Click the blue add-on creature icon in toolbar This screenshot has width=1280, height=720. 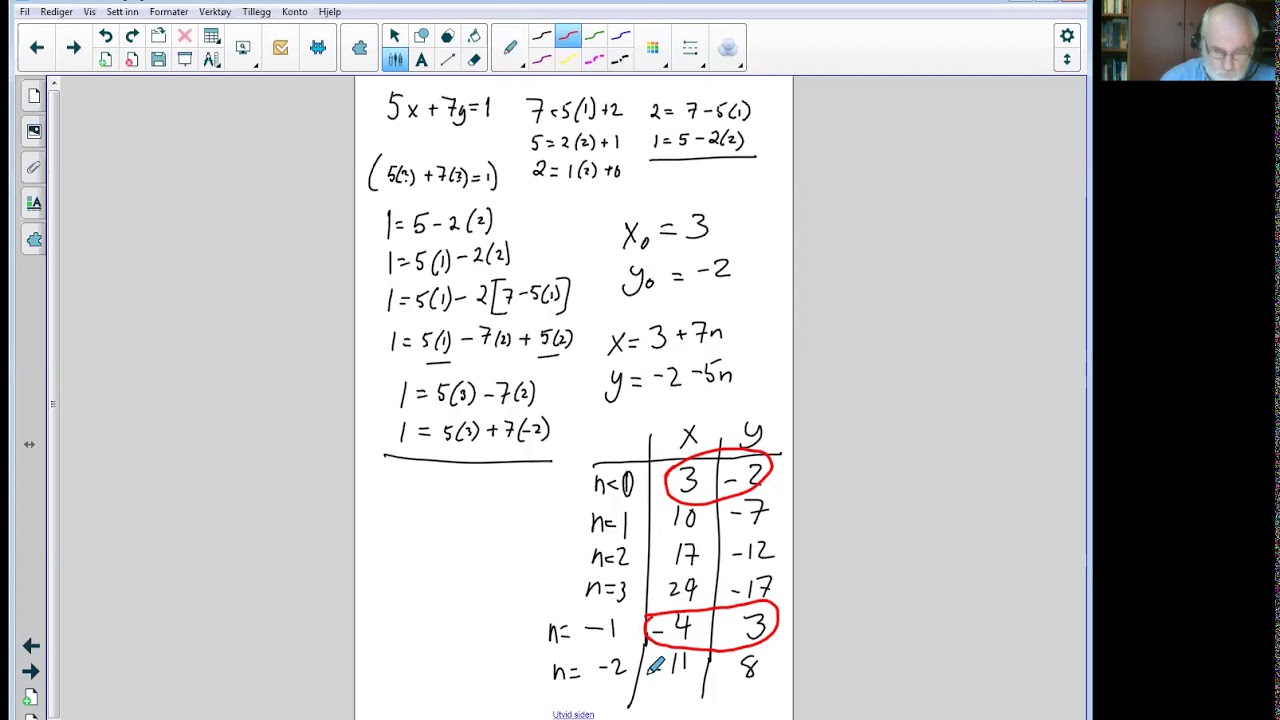(318, 48)
